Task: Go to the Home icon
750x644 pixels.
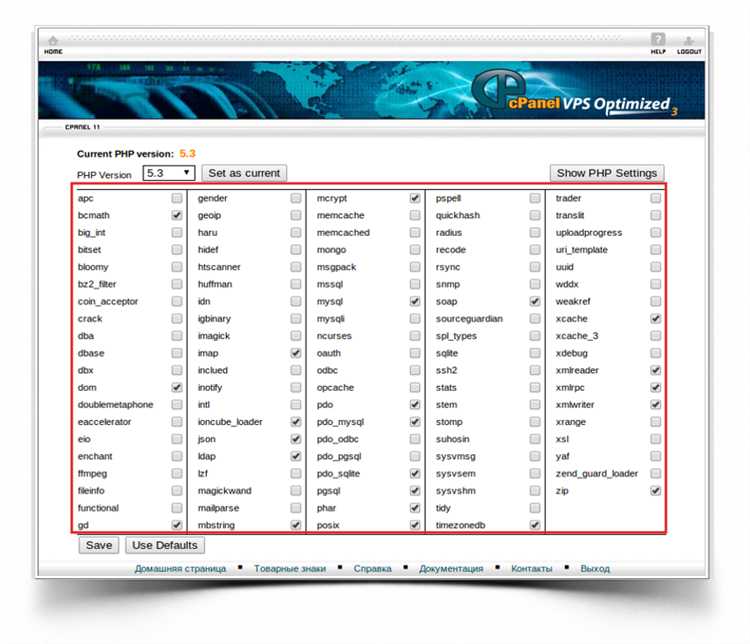Action: click(53, 44)
